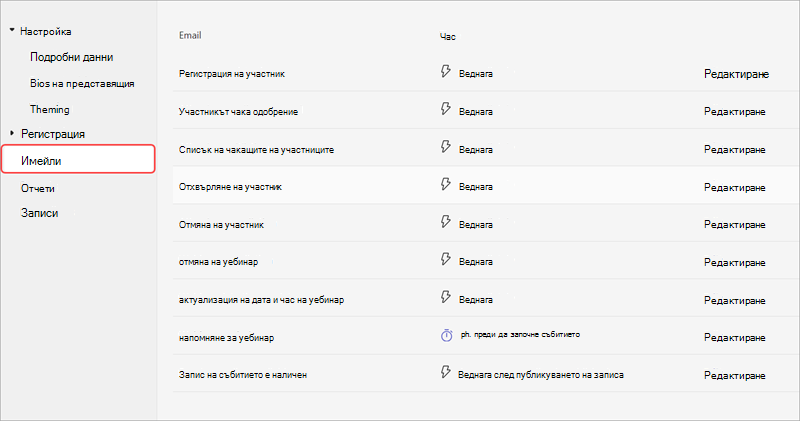Select the Регистрация на участник row name
The image size is (800, 421).
click(232, 74)
